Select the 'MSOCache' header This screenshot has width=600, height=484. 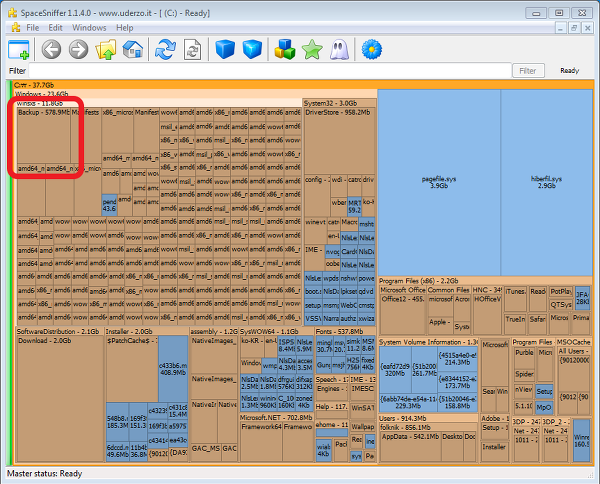pos(574,342)
